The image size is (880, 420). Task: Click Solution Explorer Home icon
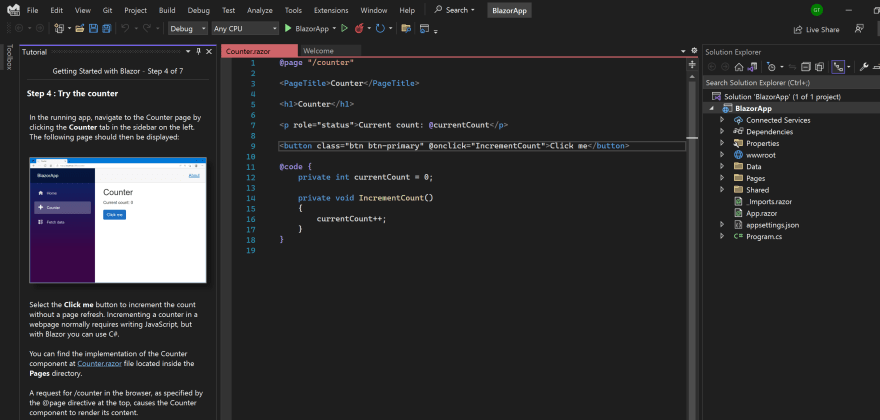tap(739, 67)
